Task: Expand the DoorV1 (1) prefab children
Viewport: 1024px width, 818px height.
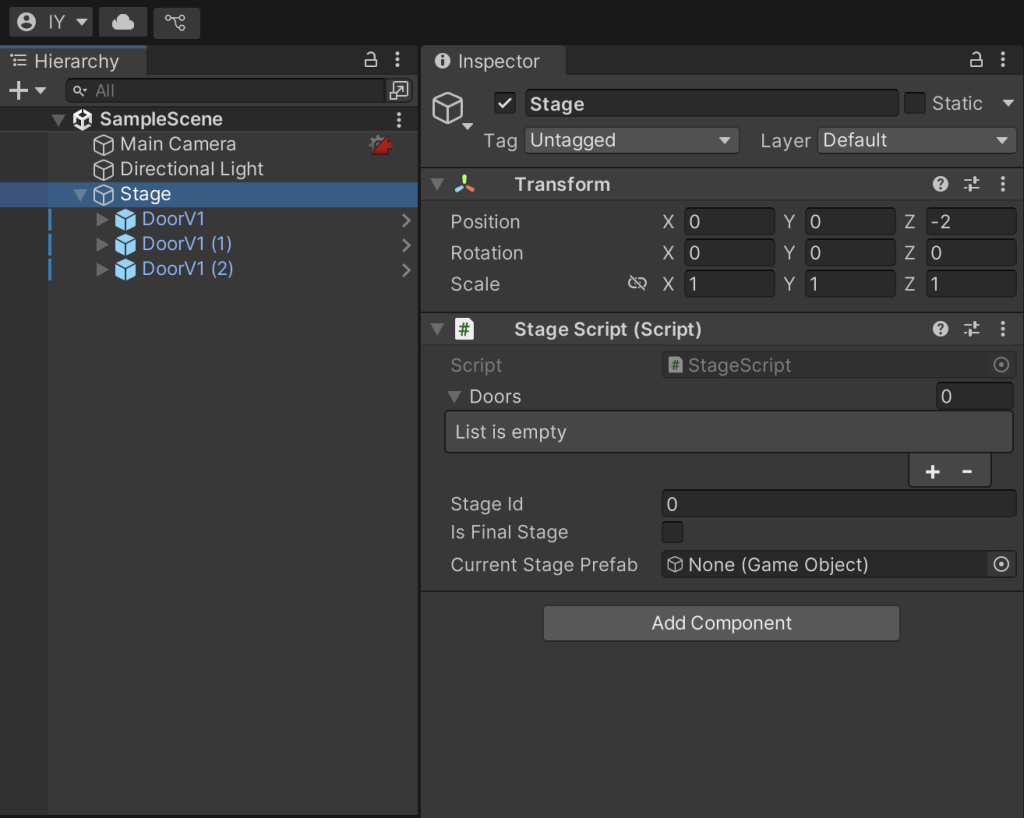Action: click(x=102, y=244)
